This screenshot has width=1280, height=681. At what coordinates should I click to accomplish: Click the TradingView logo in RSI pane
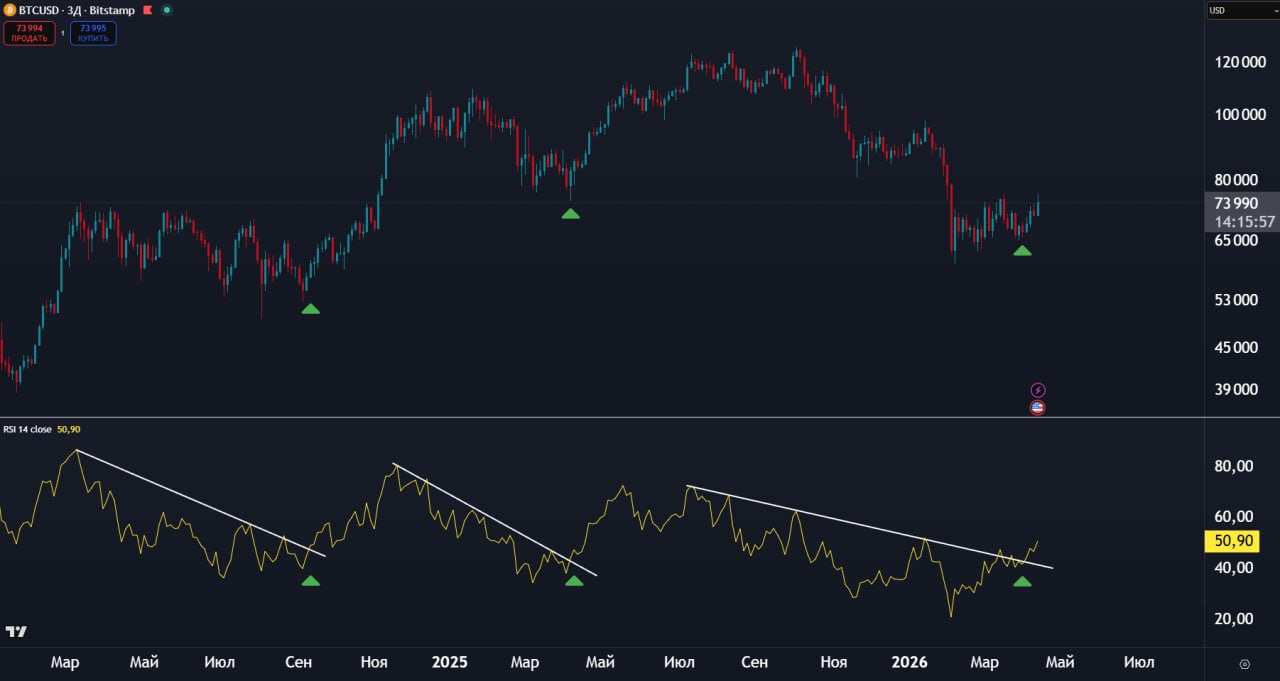(16, 631)
